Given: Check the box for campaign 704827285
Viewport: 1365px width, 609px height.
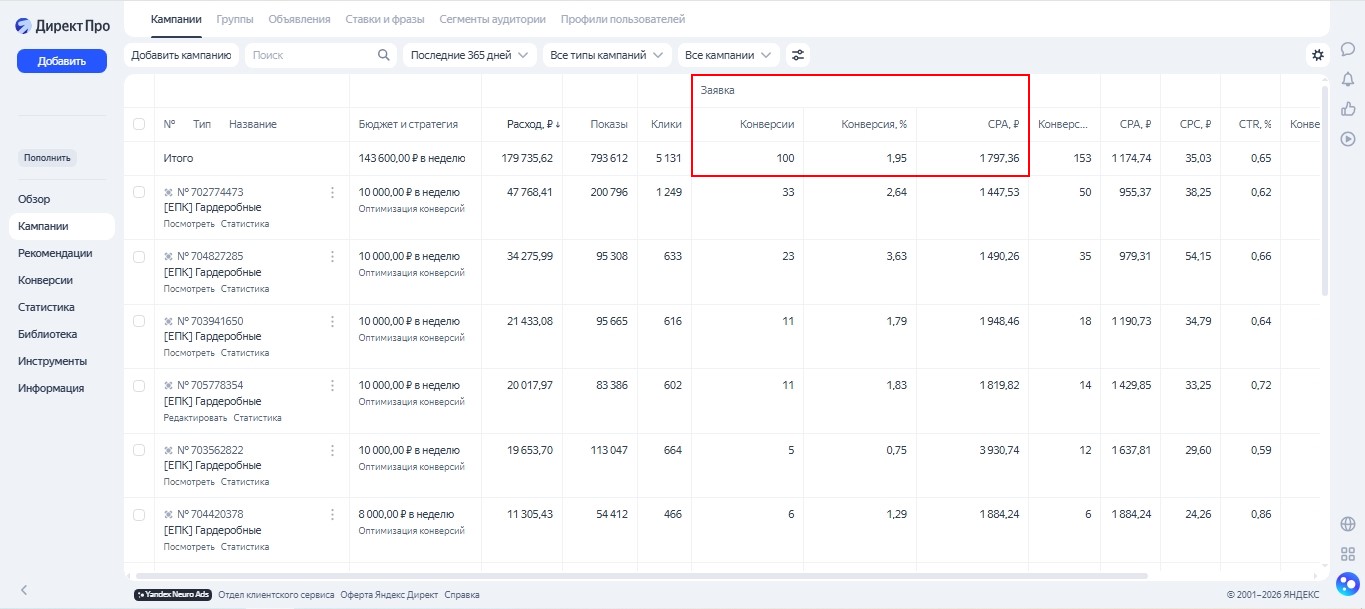Looking at the screenshot, I should coord(139,257).
